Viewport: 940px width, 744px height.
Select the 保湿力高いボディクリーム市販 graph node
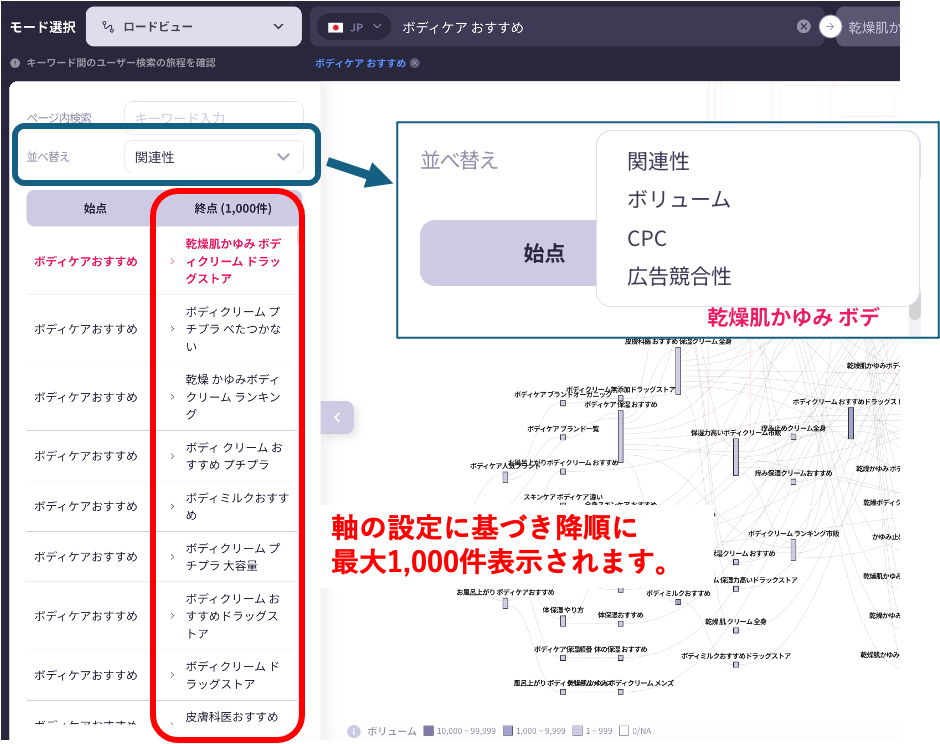[736, 456]
